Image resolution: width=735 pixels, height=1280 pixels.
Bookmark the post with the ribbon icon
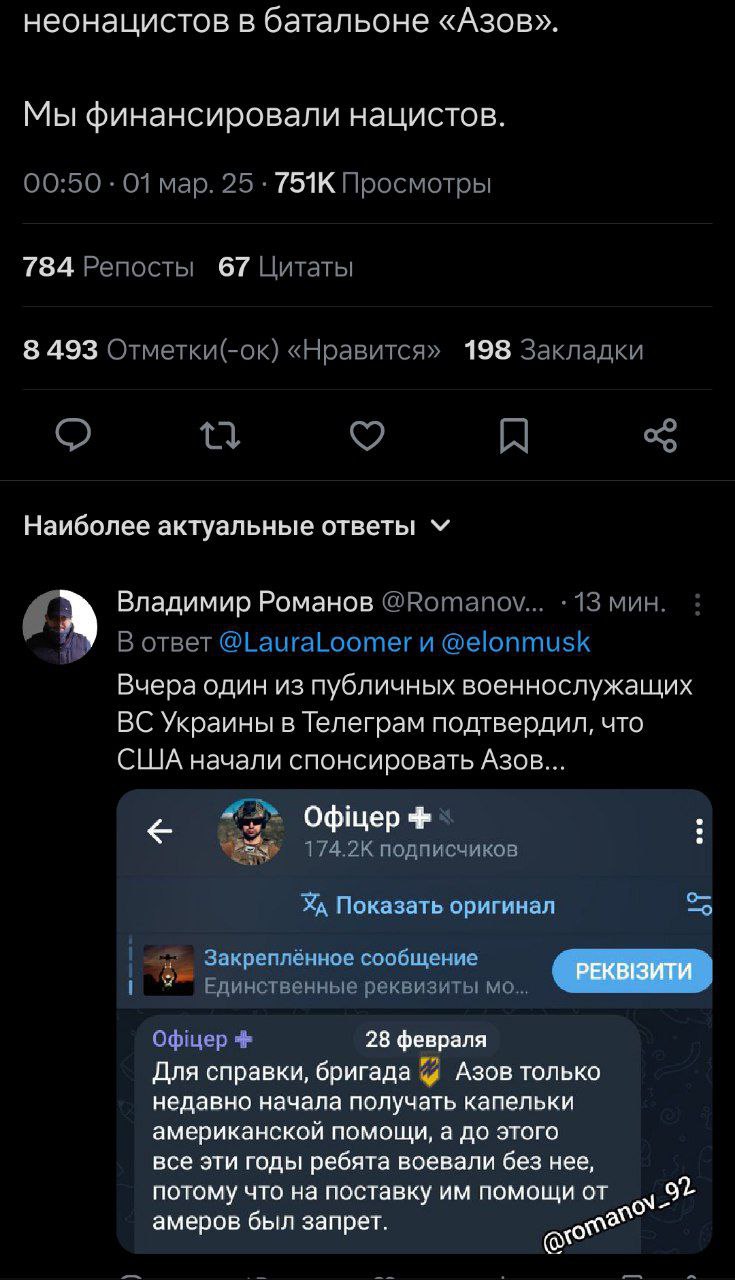(514, 436)
